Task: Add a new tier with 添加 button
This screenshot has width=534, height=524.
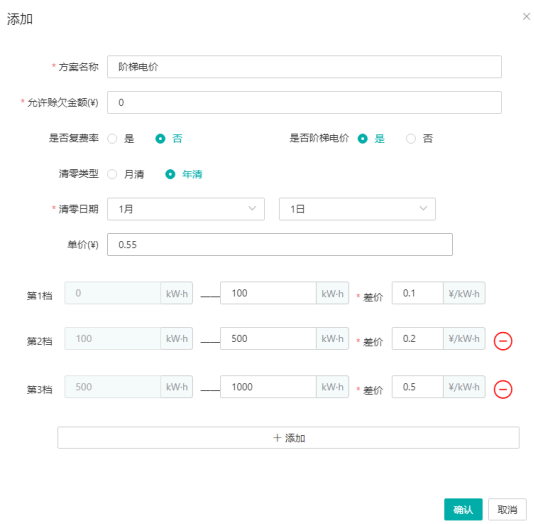Action: [x=288, y=438]
